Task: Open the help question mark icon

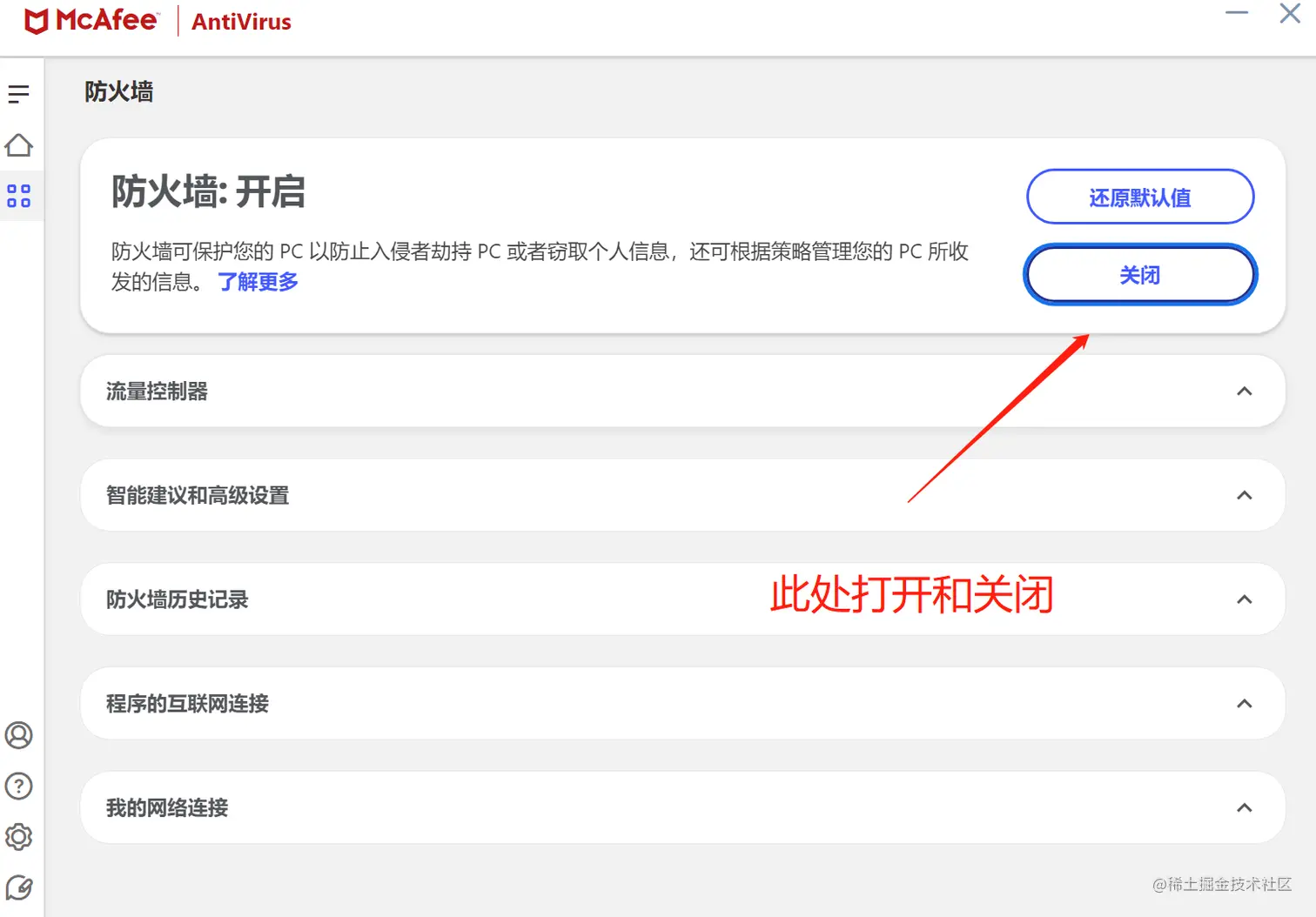Action: click(x=18, y=786)
